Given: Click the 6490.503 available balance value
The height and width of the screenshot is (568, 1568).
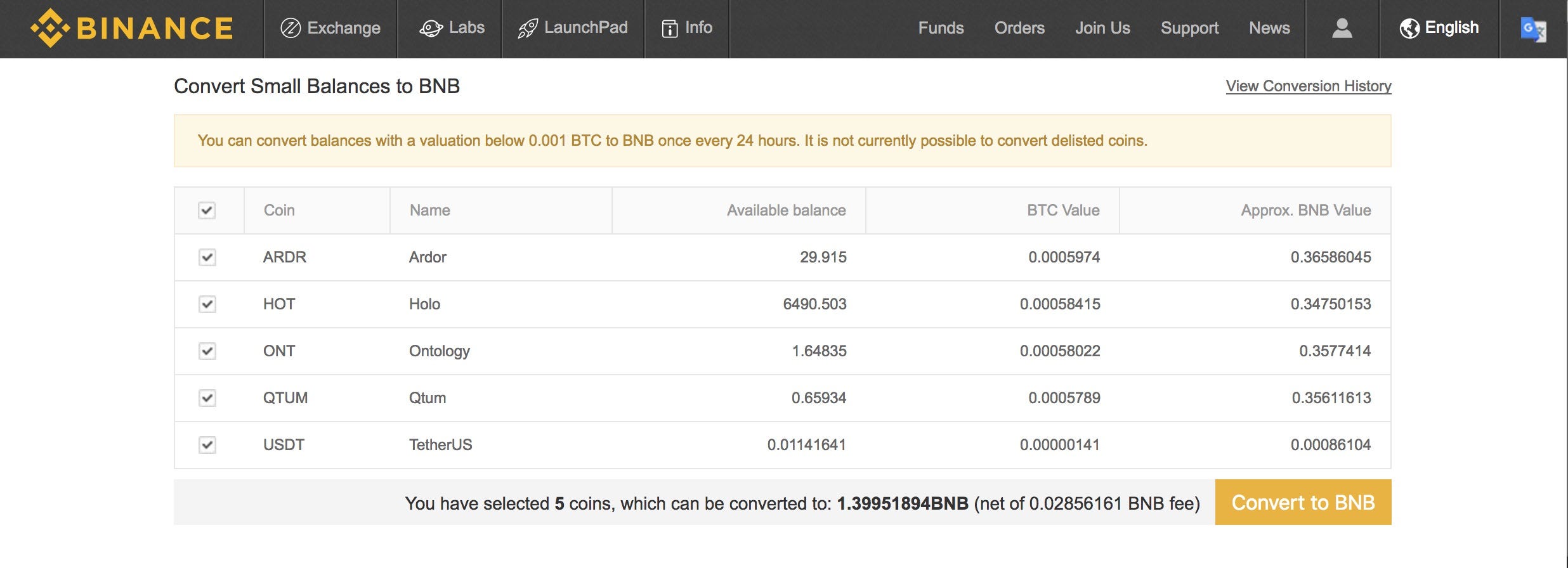Looking at the screenshot, I should point(815,304).
